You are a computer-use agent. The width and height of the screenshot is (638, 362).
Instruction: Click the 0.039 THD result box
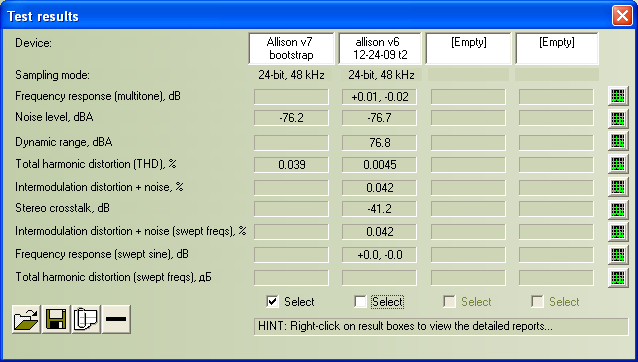[291, 165]
